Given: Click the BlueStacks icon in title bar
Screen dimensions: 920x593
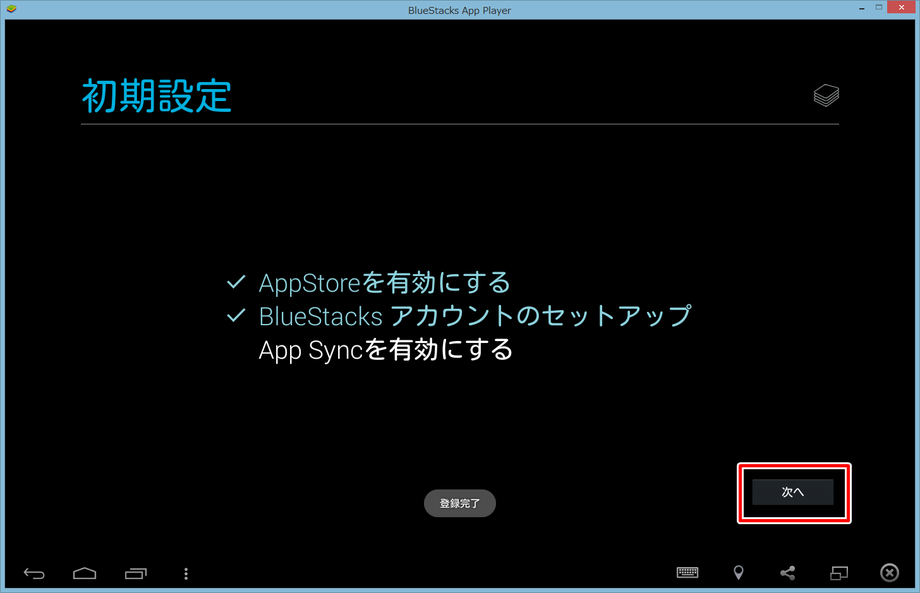Looking at the screenshot, I should pyautogui.click(x=11, y=10).
